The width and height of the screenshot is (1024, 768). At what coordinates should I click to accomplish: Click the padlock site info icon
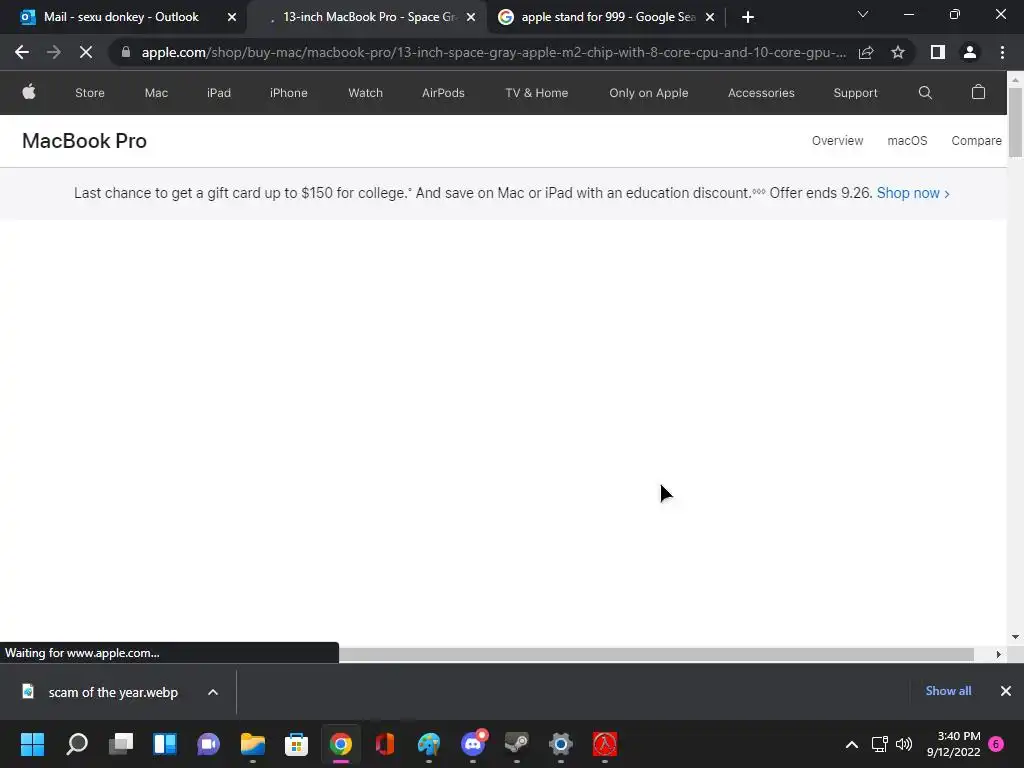126,52
